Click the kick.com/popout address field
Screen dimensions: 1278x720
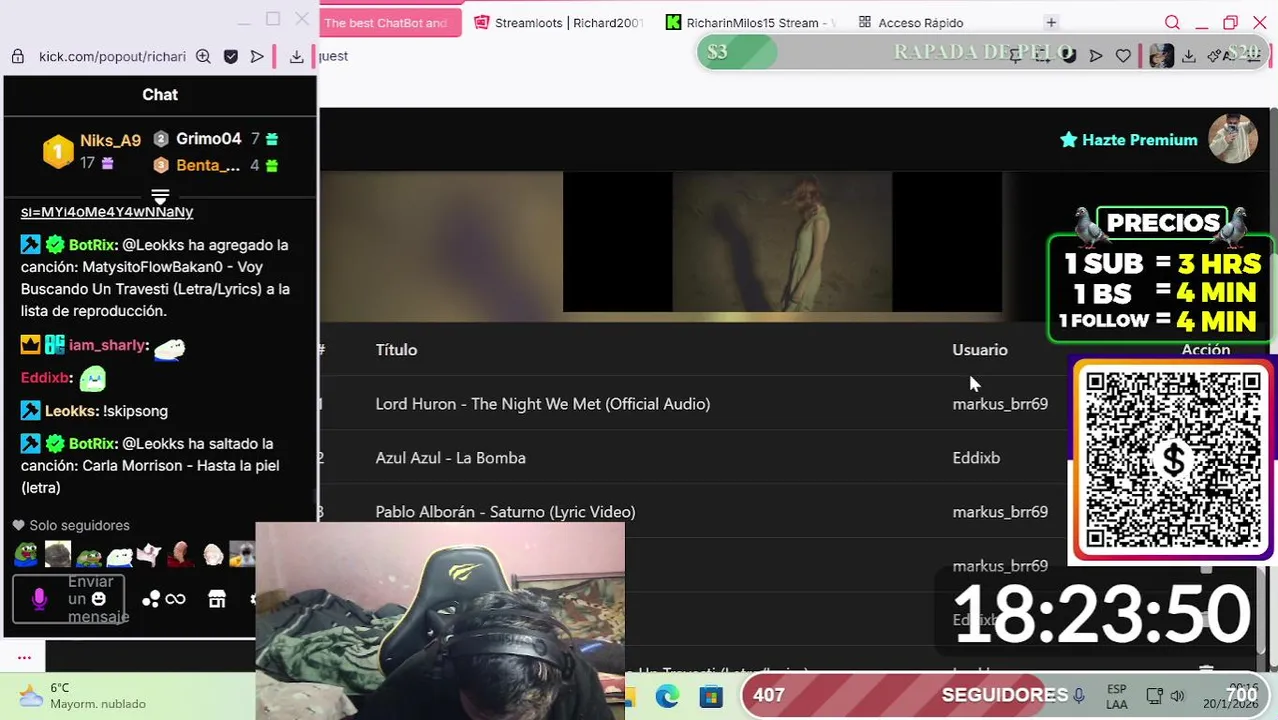click(112, 57)
